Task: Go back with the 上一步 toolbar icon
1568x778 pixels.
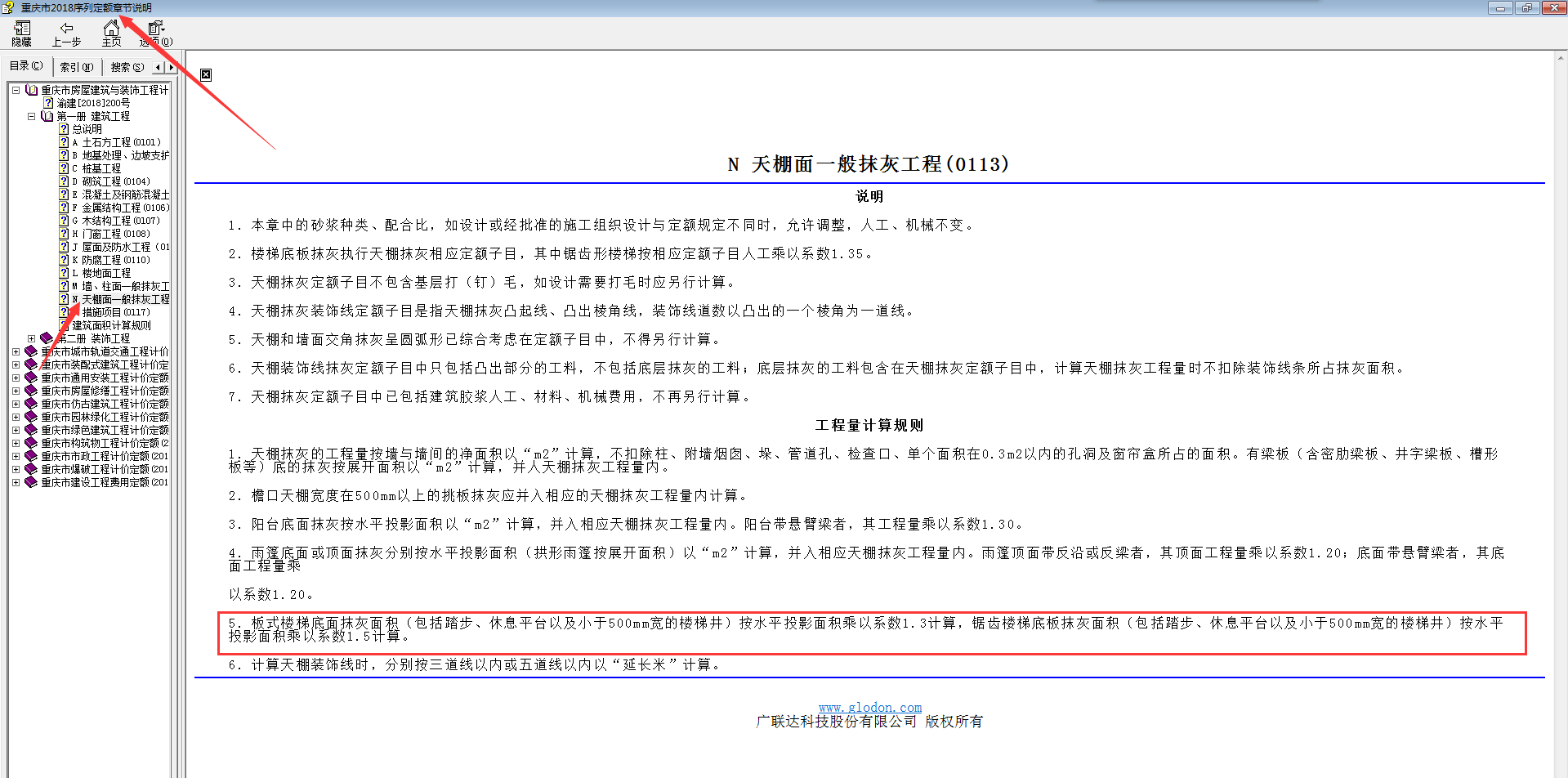Action: pyautogui.click(x=66, y=29)
